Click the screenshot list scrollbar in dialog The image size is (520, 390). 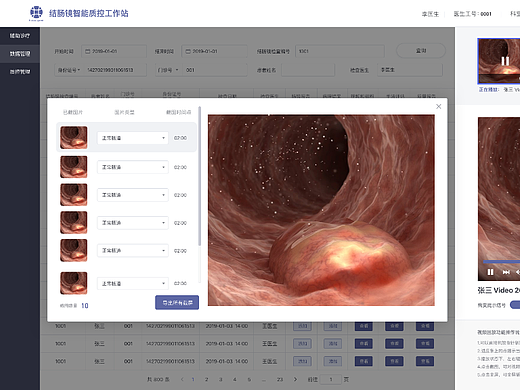200,177
